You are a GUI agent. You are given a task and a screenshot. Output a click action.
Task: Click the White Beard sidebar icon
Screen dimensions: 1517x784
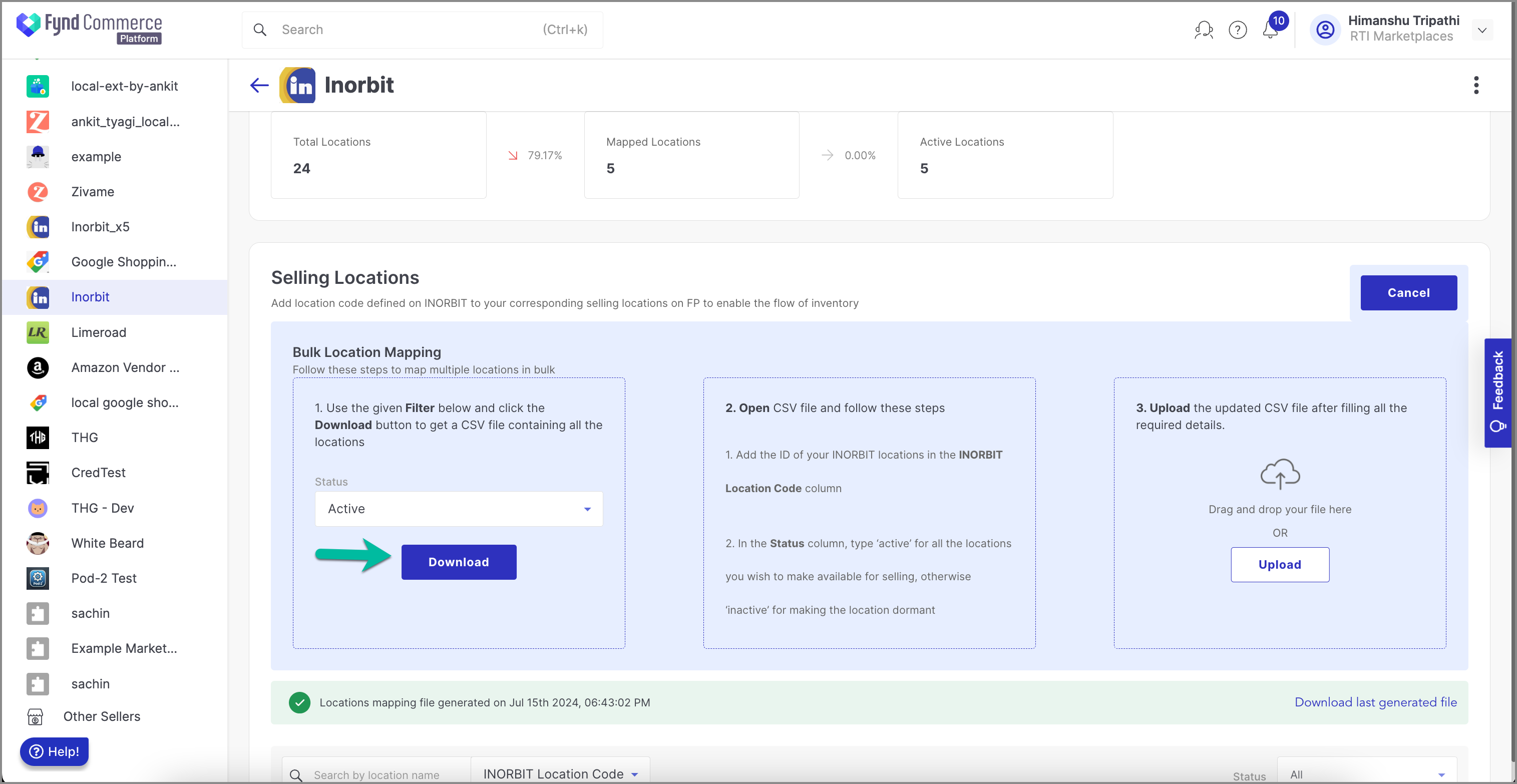pyautogui.click(x=38, y=543)
